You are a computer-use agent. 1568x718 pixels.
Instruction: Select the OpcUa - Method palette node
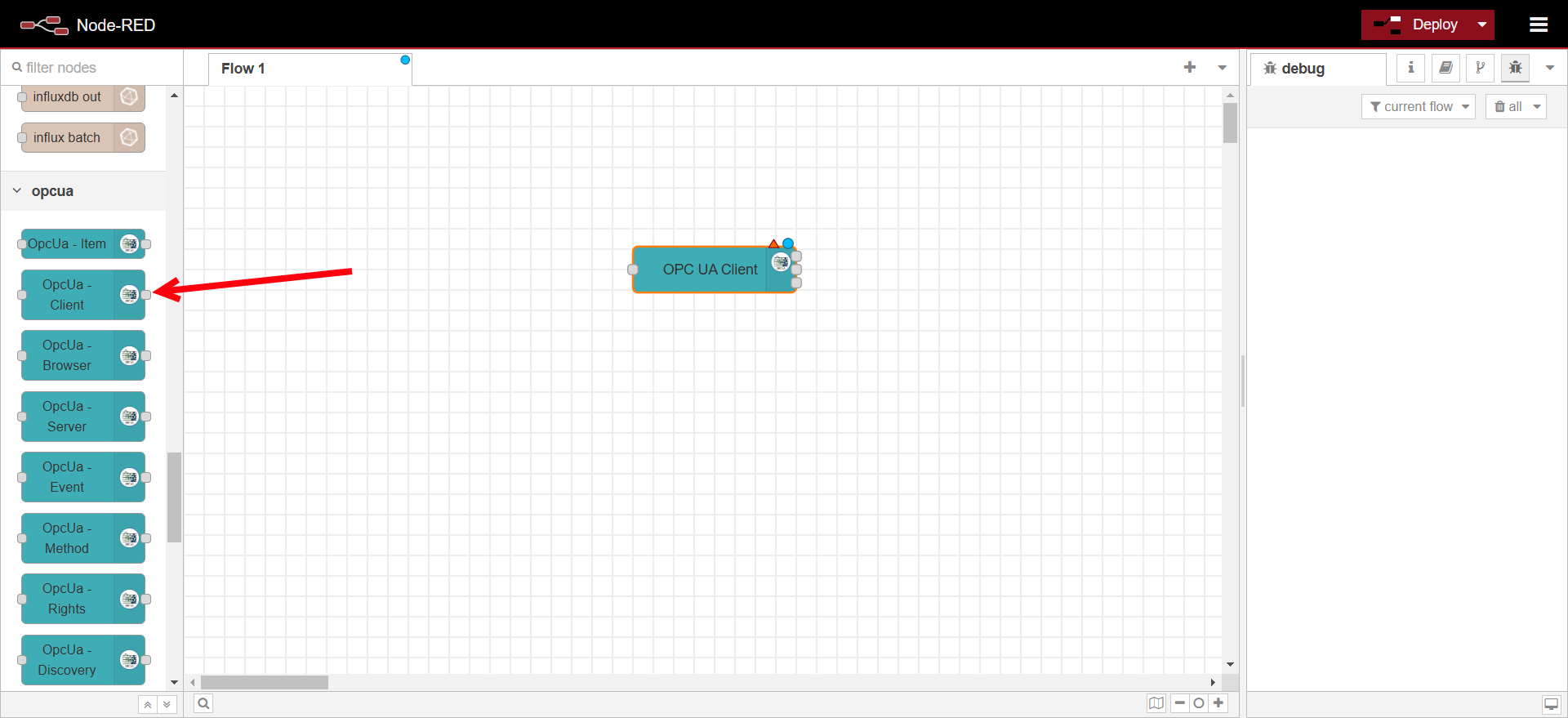click(82, 538)
